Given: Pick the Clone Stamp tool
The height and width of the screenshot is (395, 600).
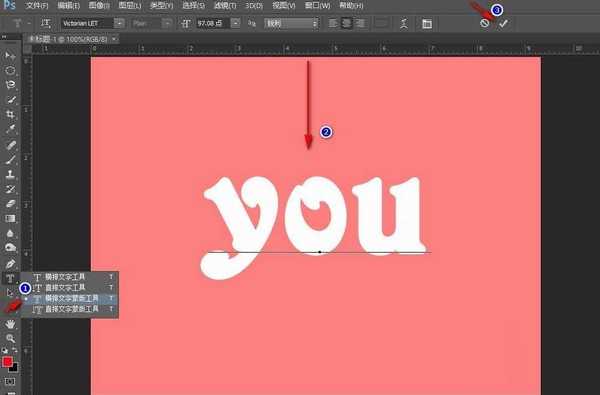Looking at the screenshot, I should point(10,174).
